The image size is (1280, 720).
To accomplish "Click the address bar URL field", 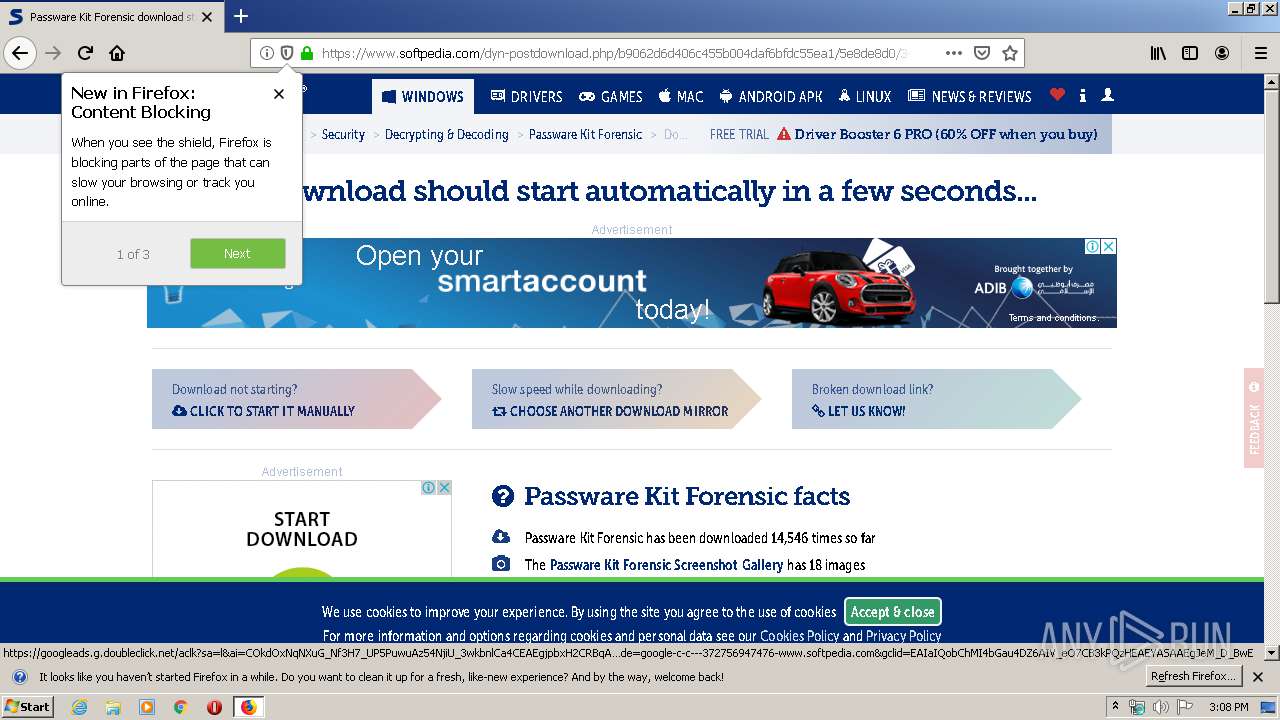I will coord(614,53).
